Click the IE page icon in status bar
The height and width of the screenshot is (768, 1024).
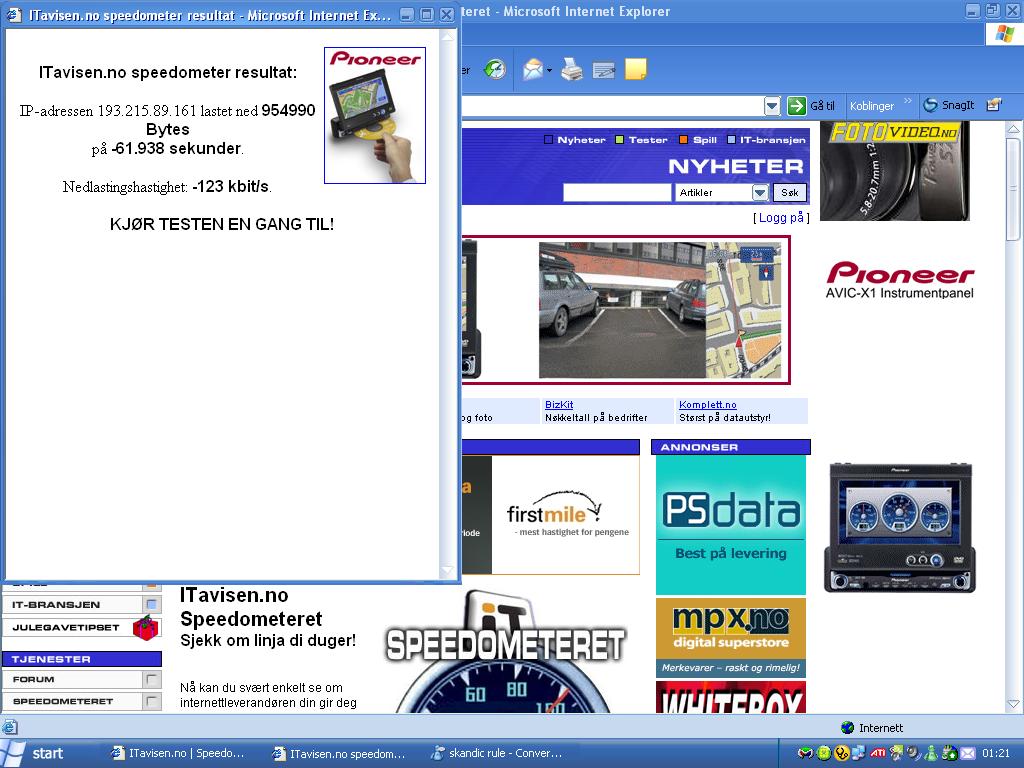9,727
